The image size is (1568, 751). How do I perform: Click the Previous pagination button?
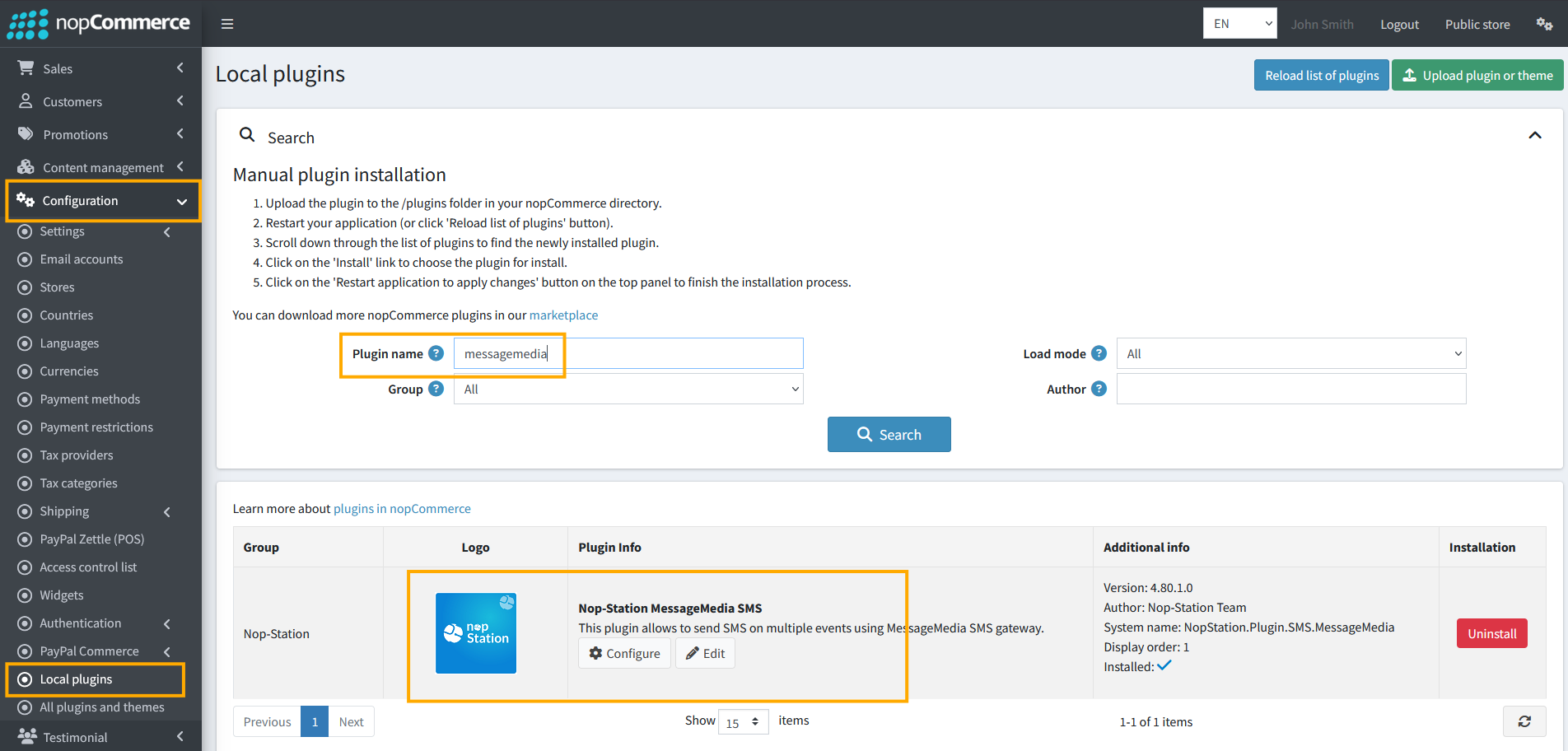267,721
